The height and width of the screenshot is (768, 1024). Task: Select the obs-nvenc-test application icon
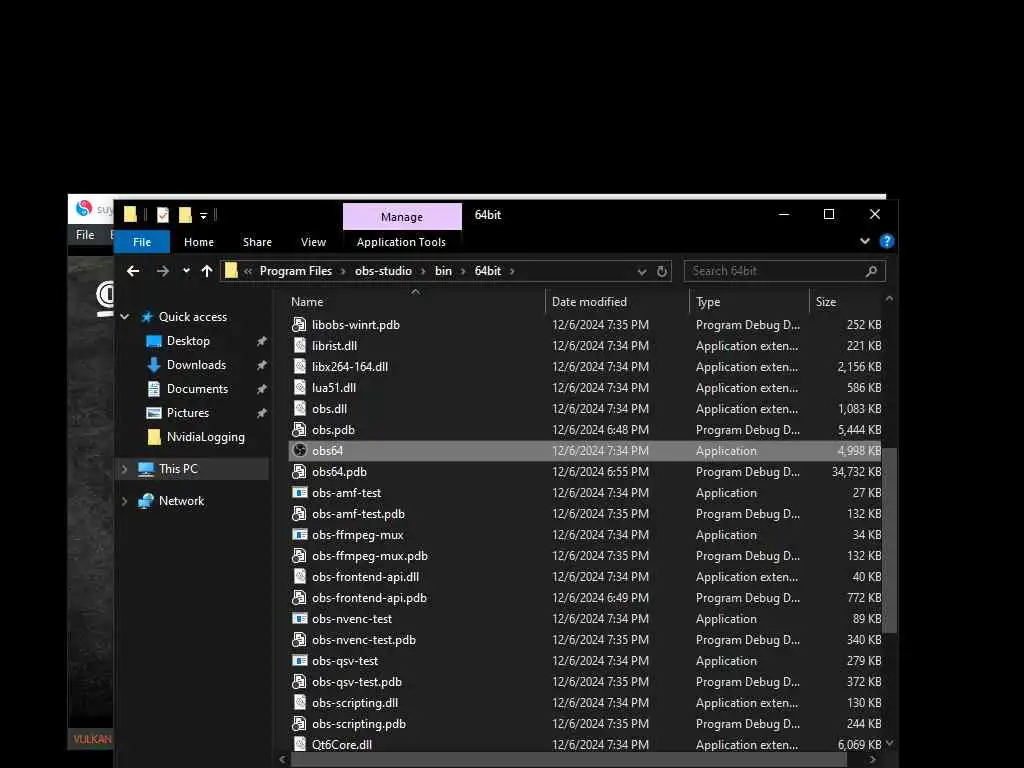tap(300, 619)
